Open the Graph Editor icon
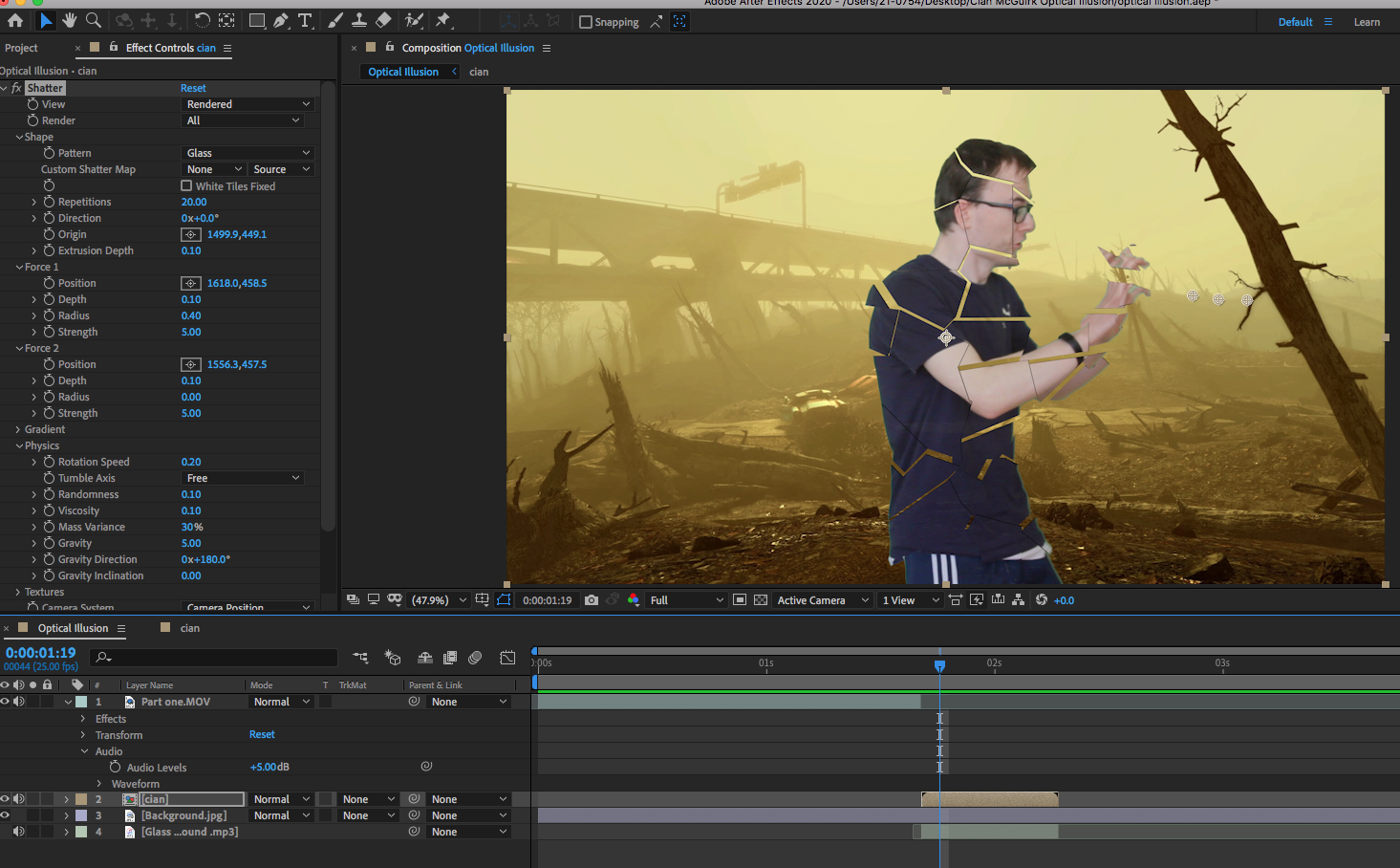 pyautogui.click(x=507, y=658)
